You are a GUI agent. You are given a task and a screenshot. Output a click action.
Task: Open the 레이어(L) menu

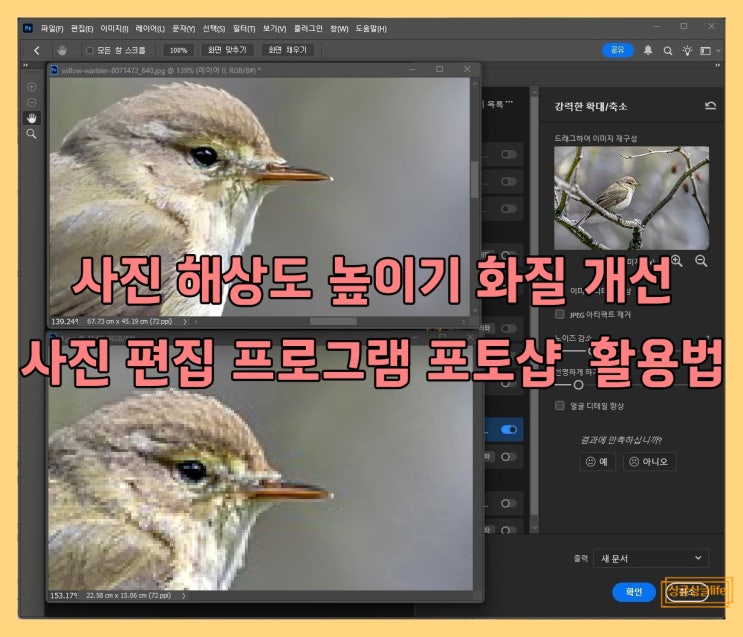(x=150, y=29)
